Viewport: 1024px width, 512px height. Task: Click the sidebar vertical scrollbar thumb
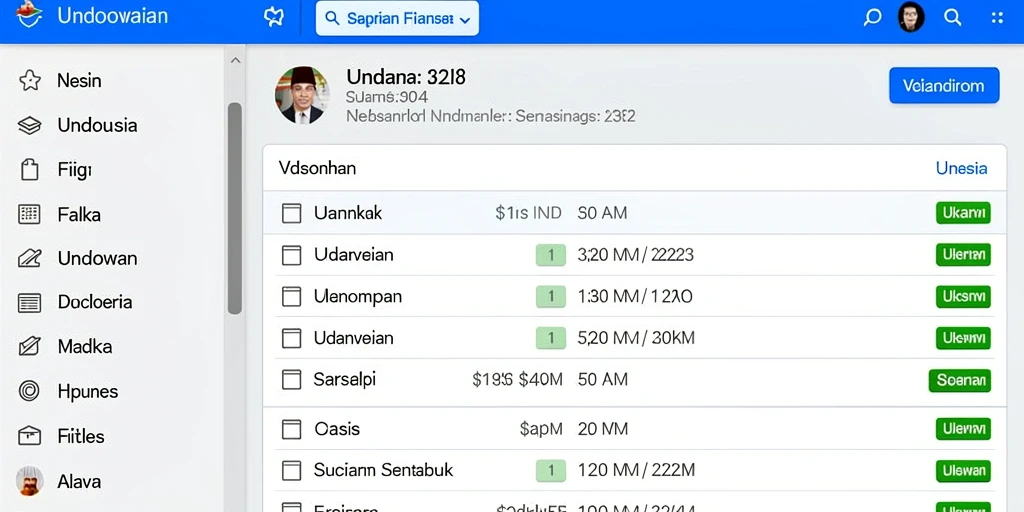235,208
